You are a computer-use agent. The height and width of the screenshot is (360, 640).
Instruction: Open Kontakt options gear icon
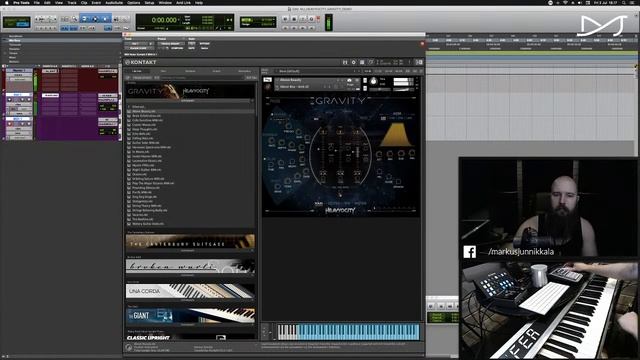353,62
